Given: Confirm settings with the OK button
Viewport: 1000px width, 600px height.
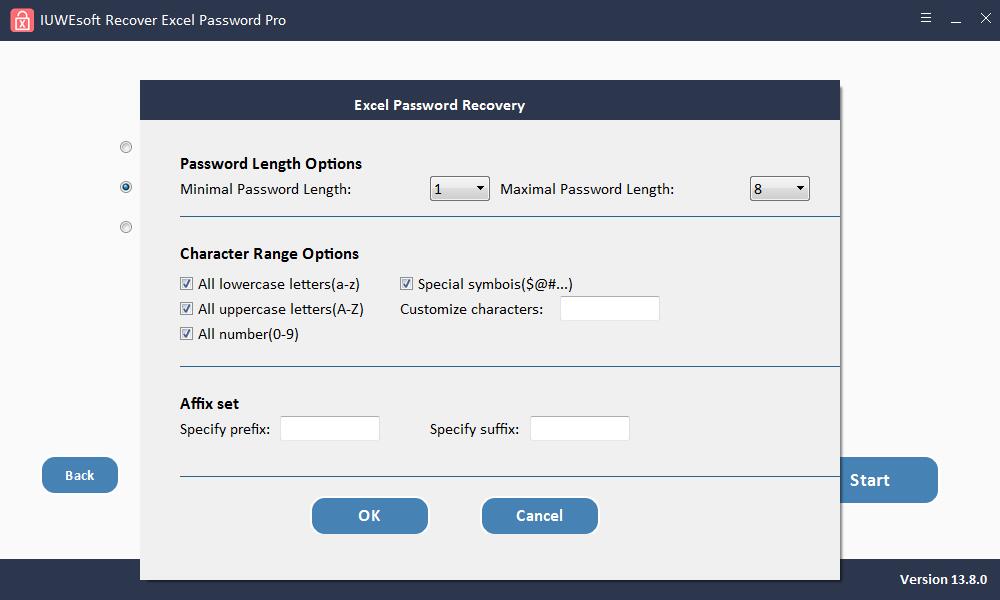Looking at the screenshot, I should 370,516.
